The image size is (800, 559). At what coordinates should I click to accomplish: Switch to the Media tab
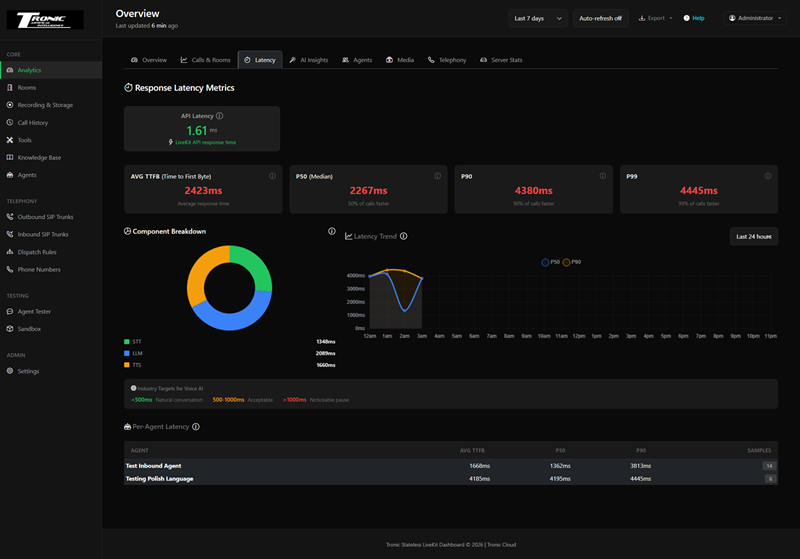[399, 60]
